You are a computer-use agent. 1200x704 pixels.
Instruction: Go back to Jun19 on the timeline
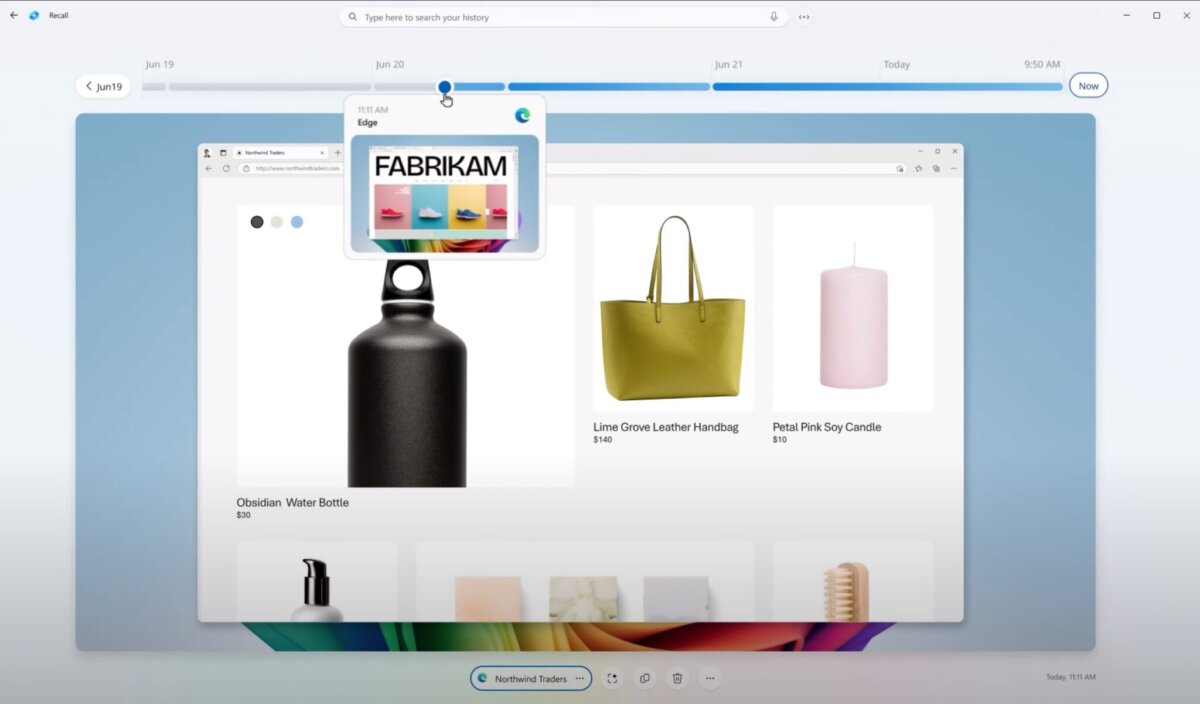click(x=103, y=86)
